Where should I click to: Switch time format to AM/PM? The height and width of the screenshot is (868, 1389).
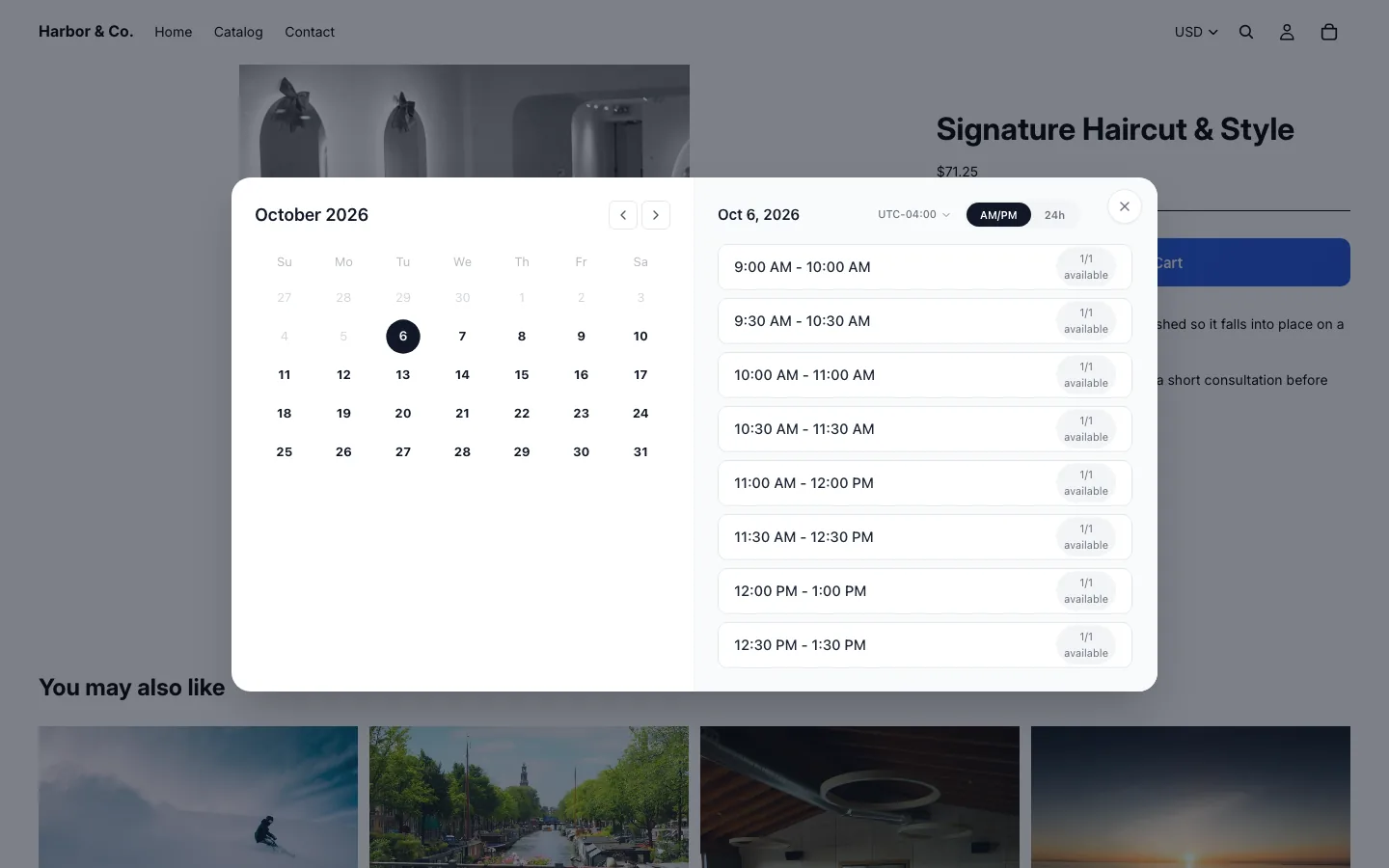click(998, 215)
